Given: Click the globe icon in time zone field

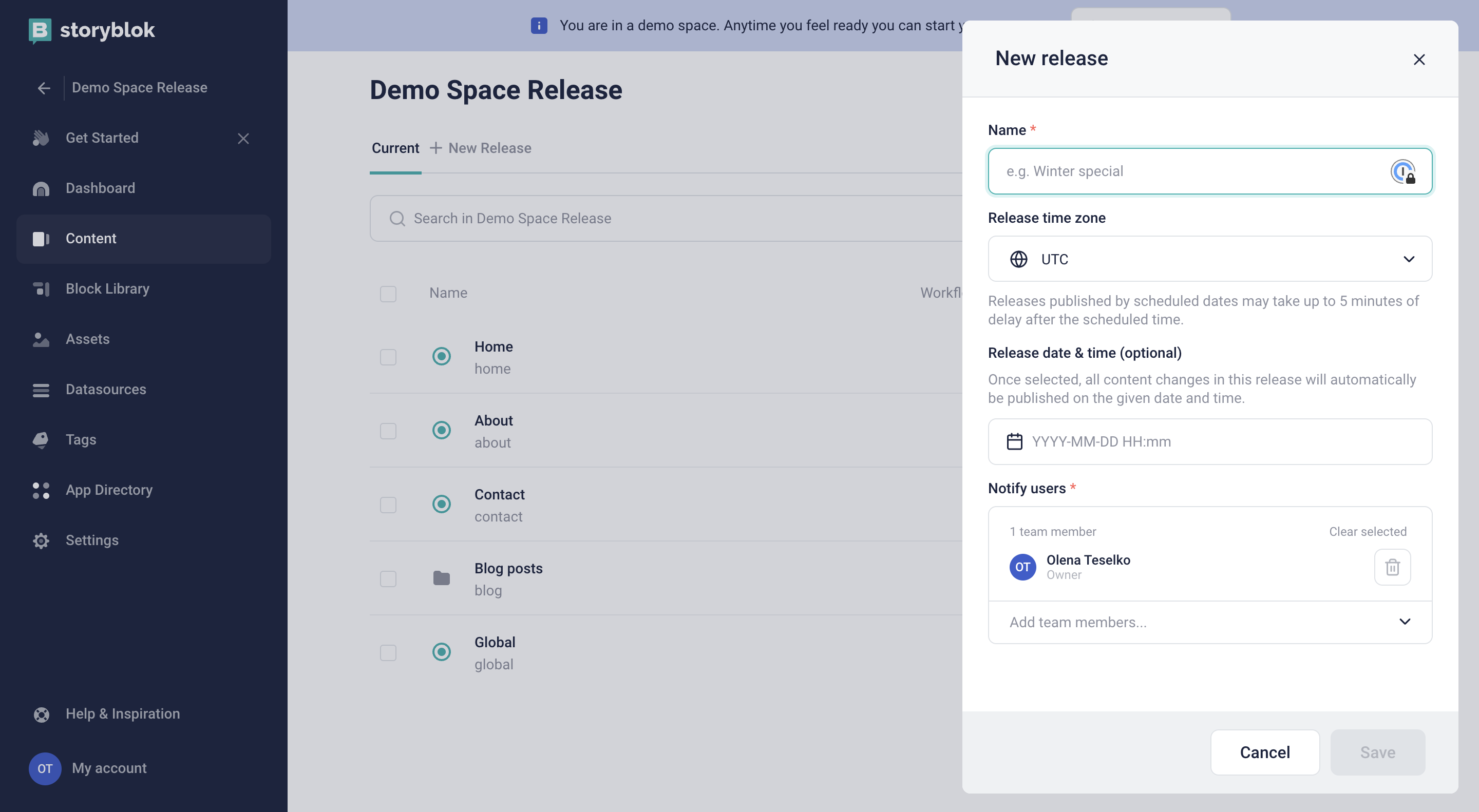Looking at the screenshot, I should click(1018, 259).
